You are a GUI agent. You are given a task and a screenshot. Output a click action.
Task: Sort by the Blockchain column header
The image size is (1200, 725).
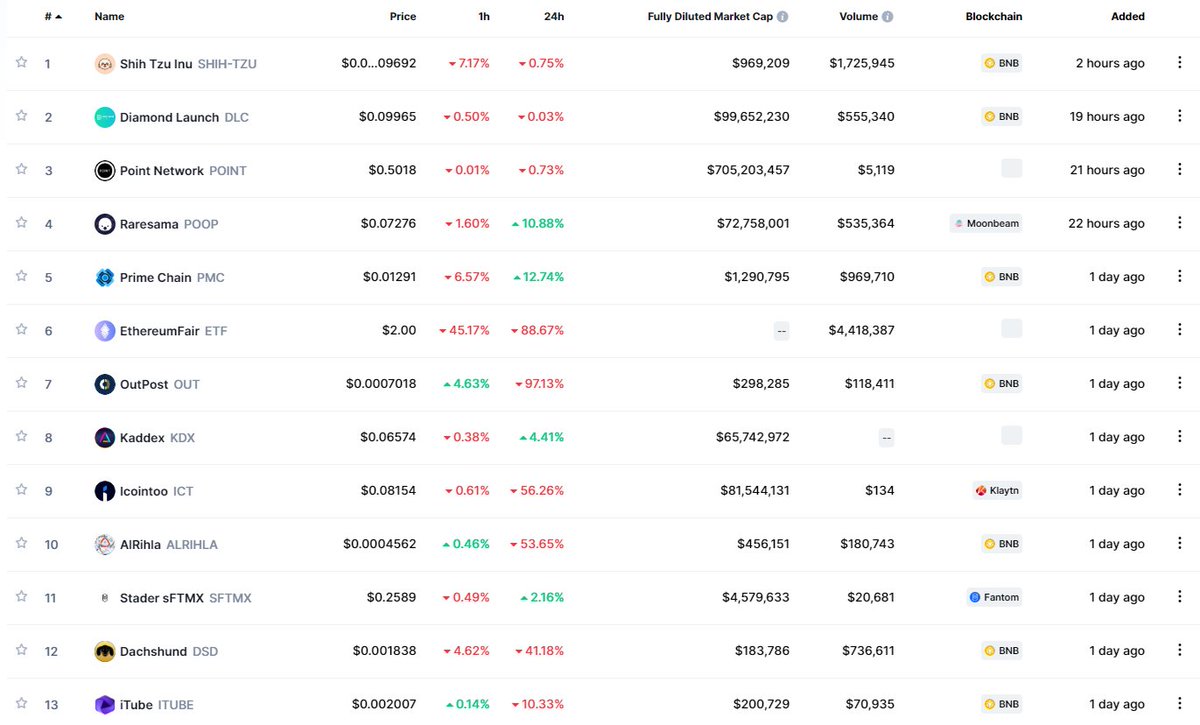[994, 17]
